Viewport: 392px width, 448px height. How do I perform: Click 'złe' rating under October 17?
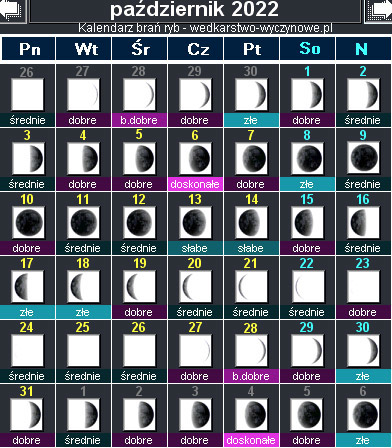click(x=27, y=312)
